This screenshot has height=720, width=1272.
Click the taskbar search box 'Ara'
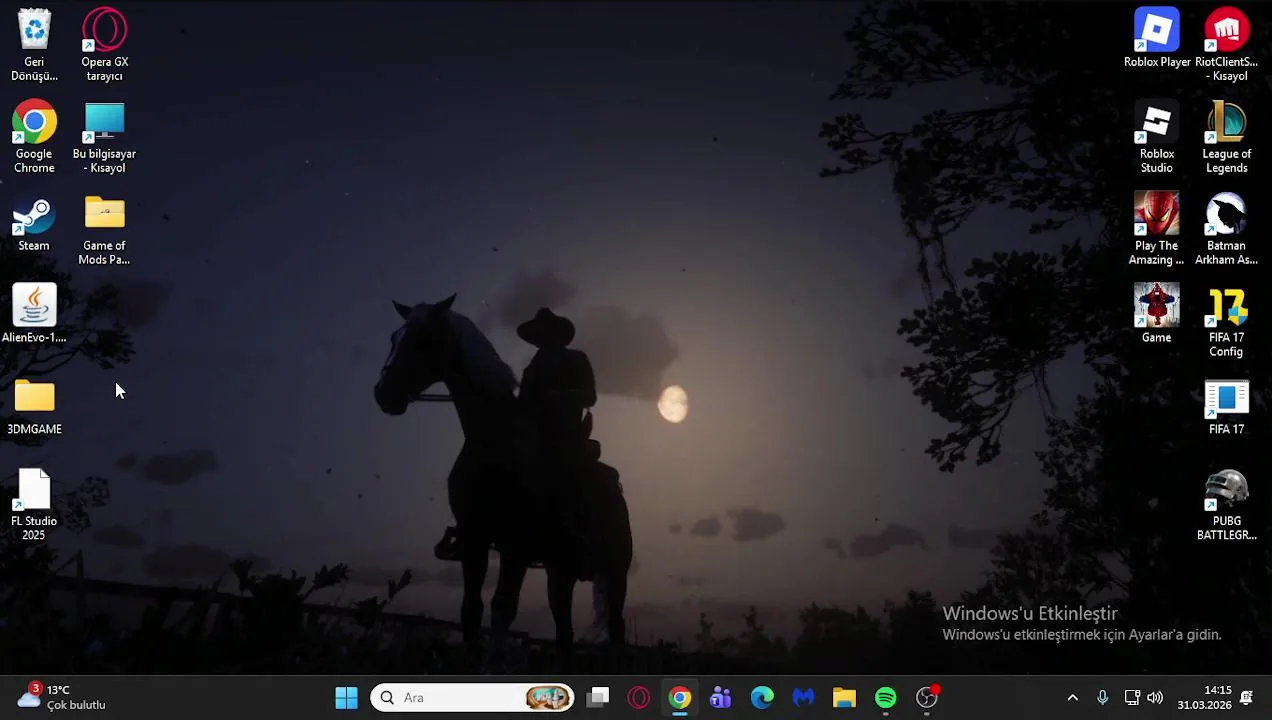coord(473,698)
